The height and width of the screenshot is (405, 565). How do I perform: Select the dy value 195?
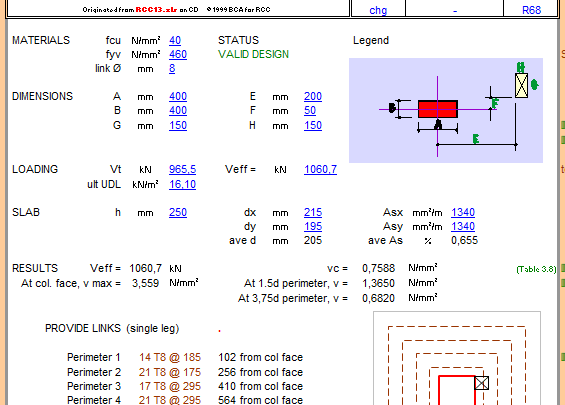point(313,227)
